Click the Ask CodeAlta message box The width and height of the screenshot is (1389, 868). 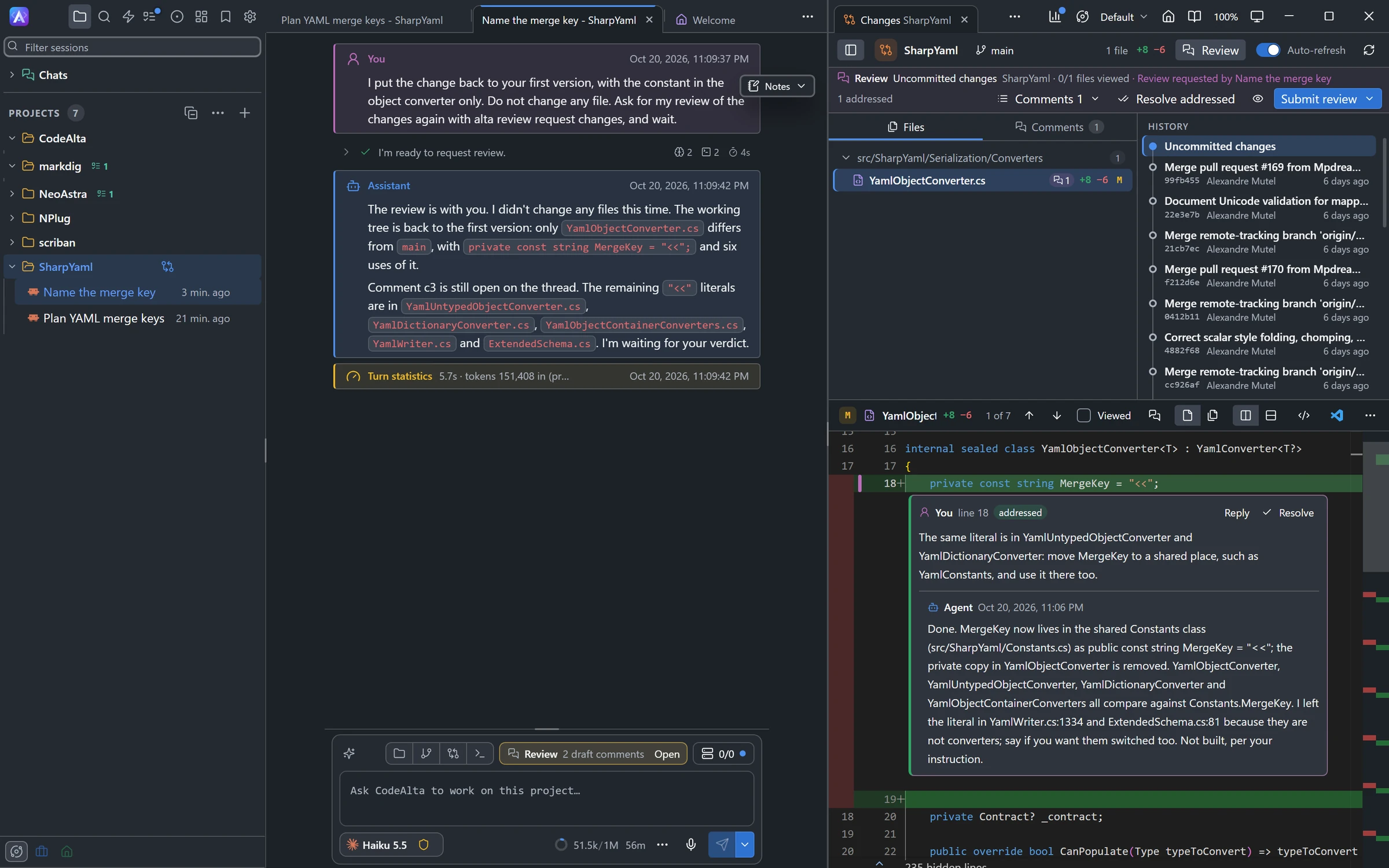(547, 798)
